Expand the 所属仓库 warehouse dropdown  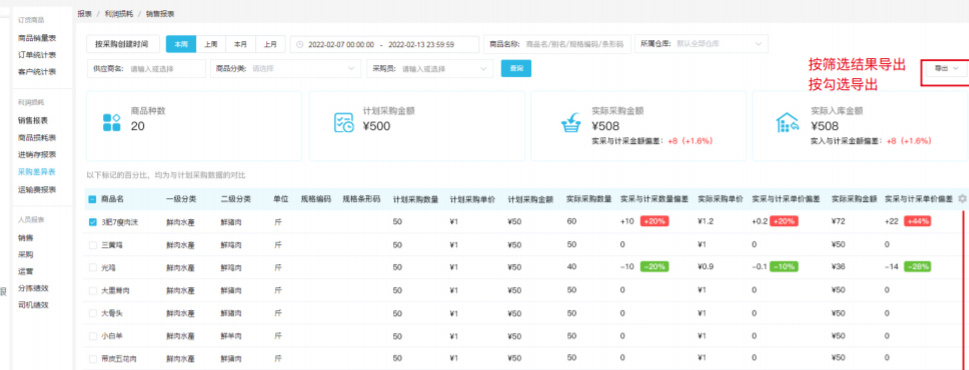701,44
